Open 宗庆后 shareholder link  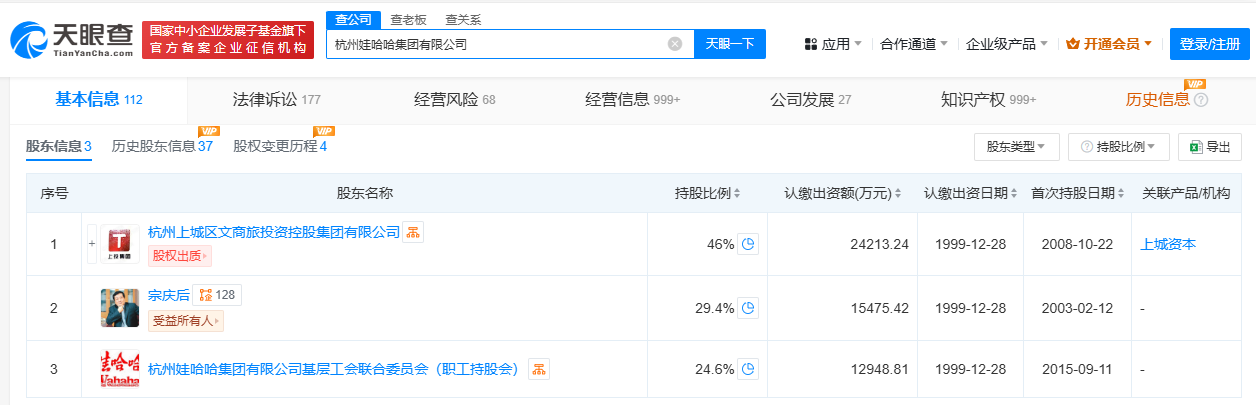tap(168, 295)
